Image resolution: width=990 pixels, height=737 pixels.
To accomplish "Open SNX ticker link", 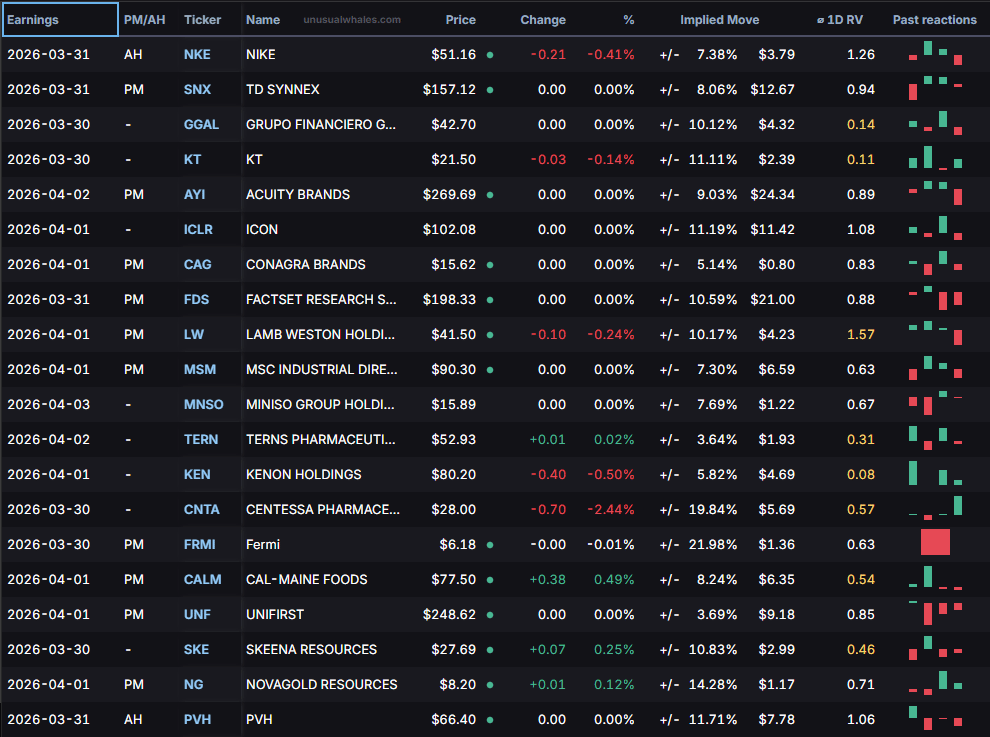I will (197, 90).
